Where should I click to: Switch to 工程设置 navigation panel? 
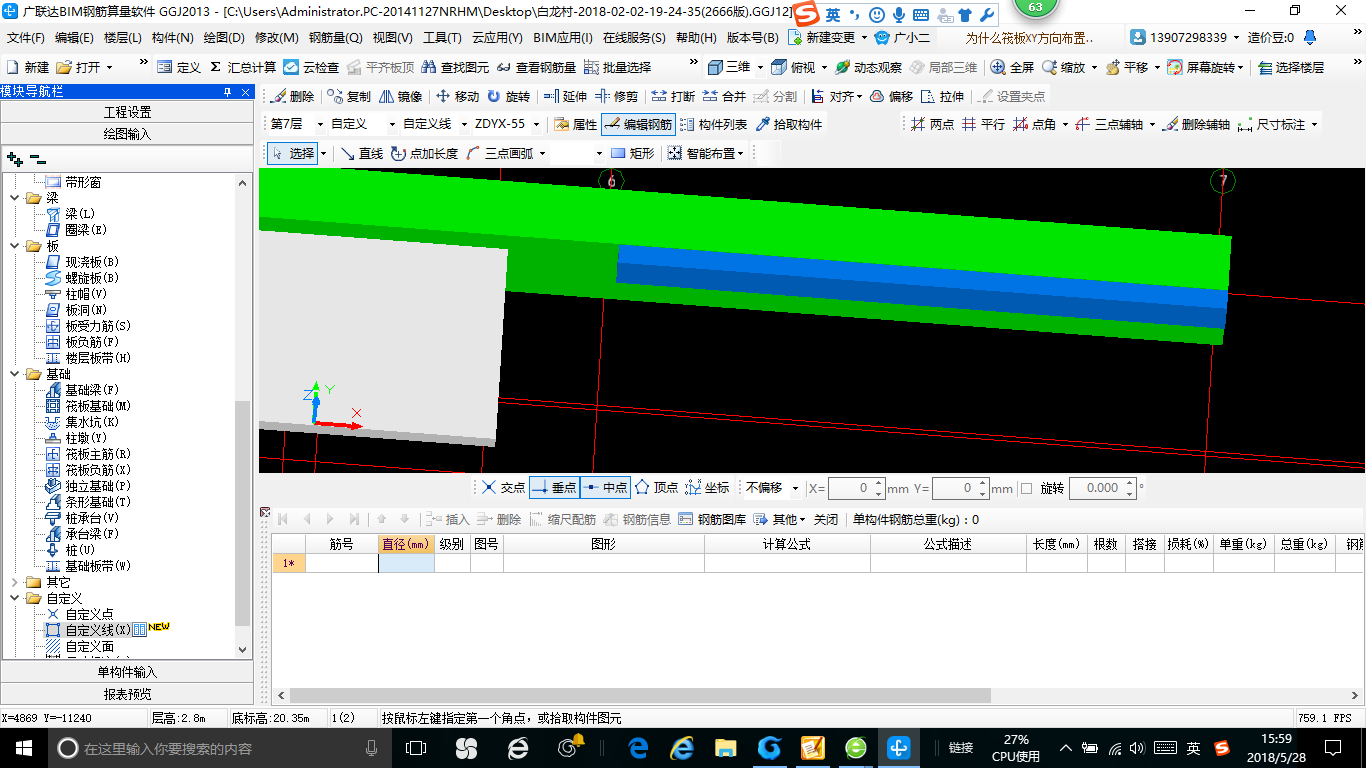coord(127,112)
